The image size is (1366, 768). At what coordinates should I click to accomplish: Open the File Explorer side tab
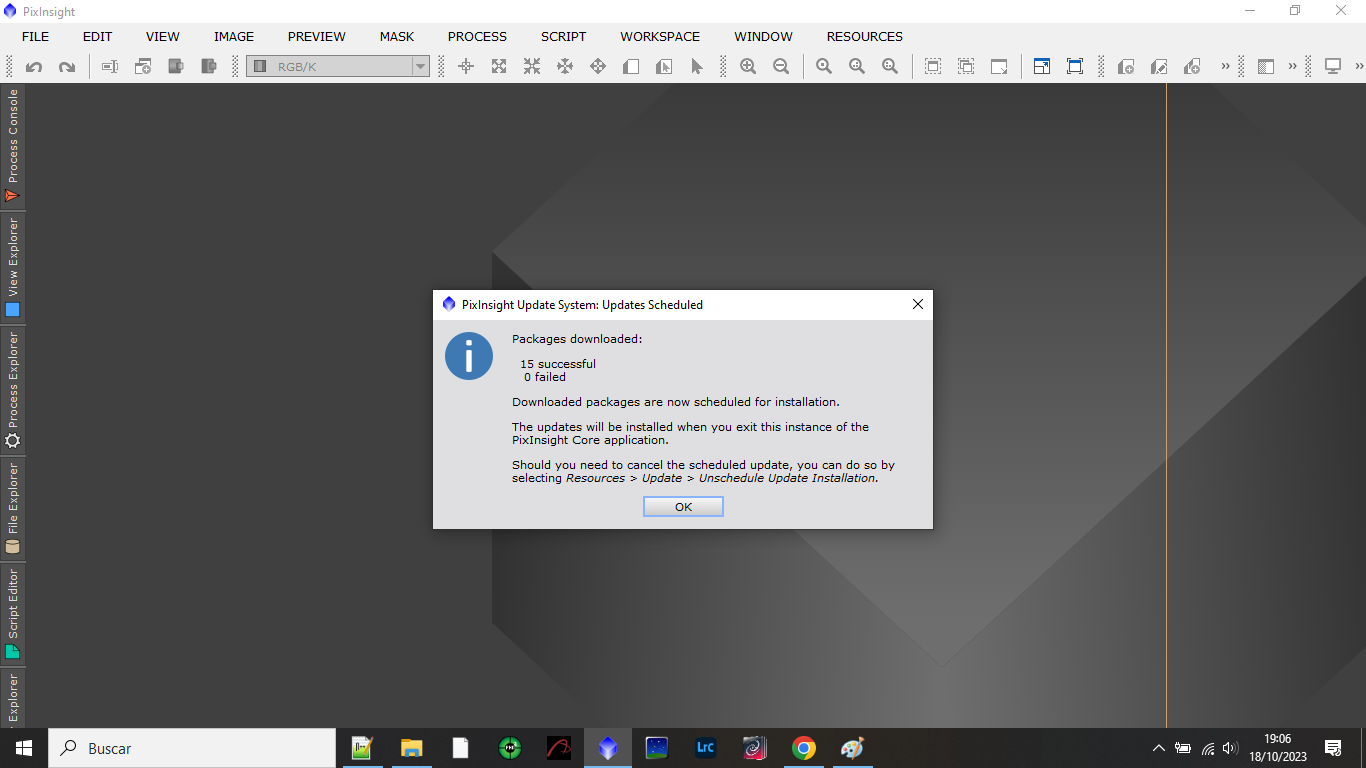[x=13, y=508]
